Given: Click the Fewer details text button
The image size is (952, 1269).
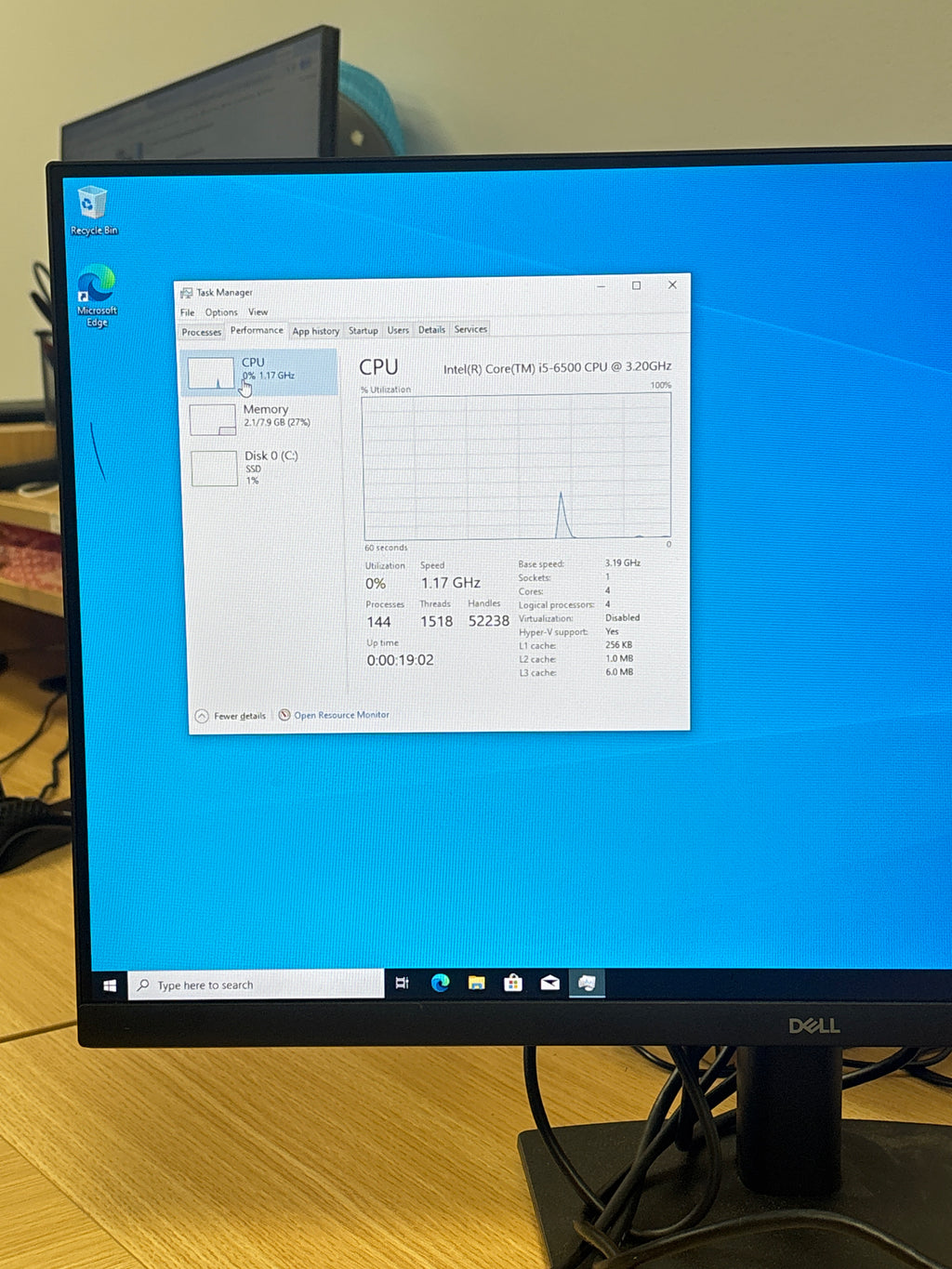Looking at the screenshot, I should point(240,716).
